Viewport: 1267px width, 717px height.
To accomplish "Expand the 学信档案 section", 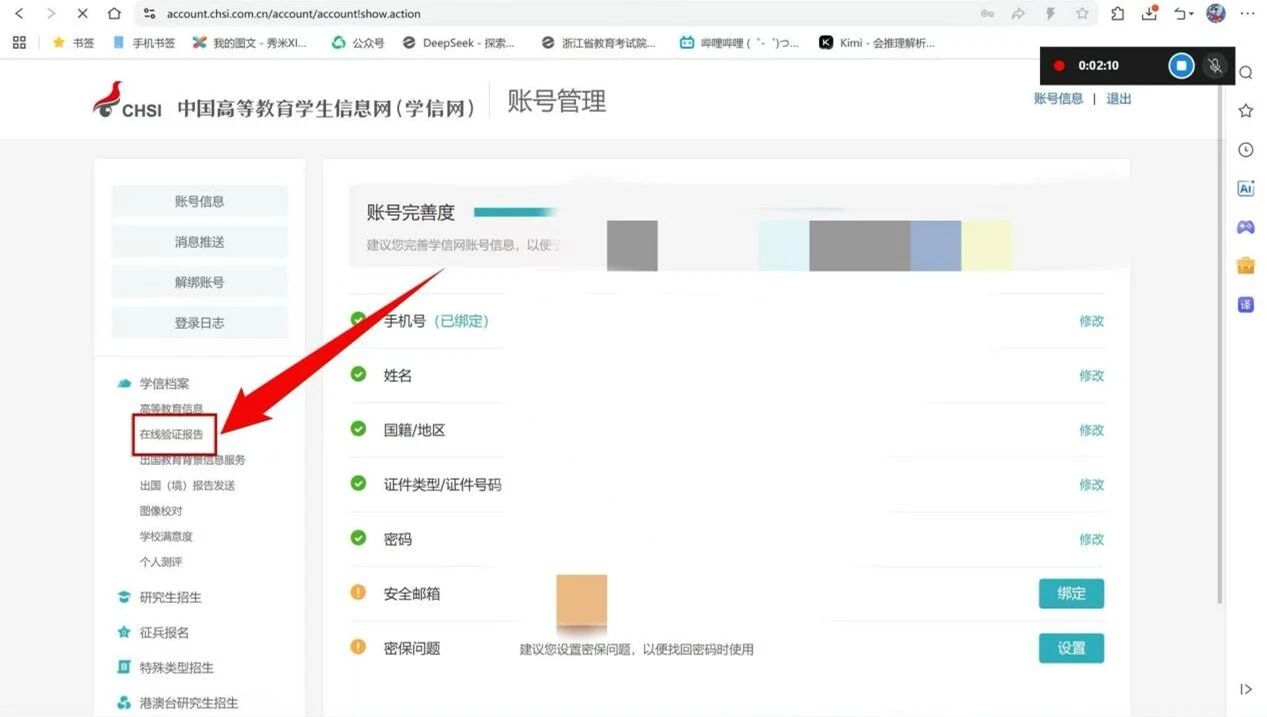I will click(164, 383).
